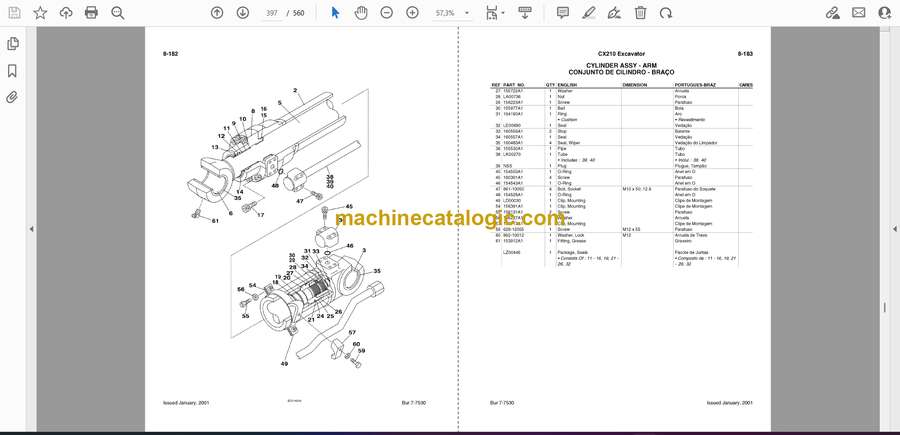Click callout number 45 on the diagram
This screenshot has height=435, width=900.
tap(349, 207)
